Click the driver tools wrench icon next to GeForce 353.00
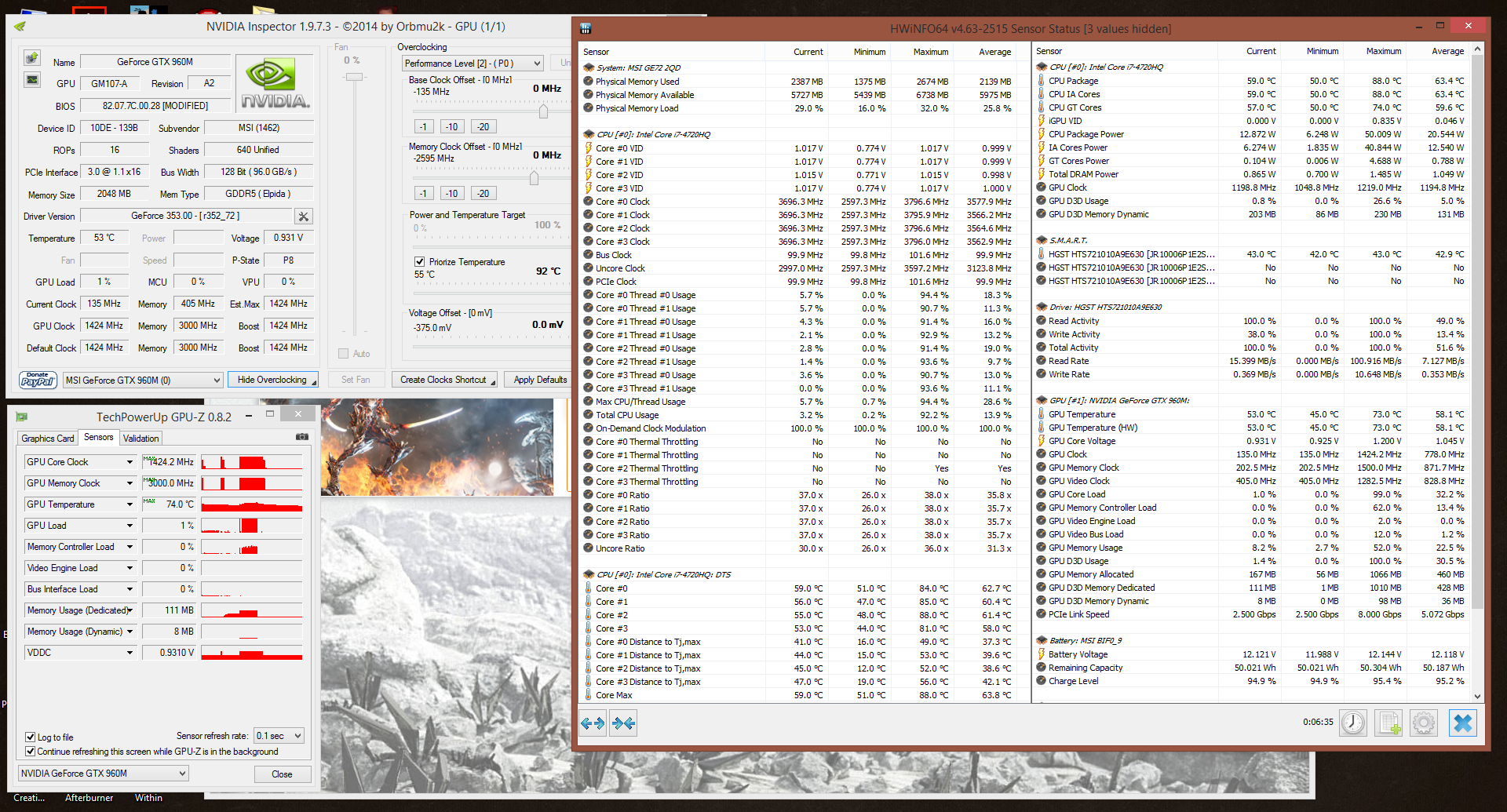The height and width of the screenshot is (812, 1507). click(304, 216)
